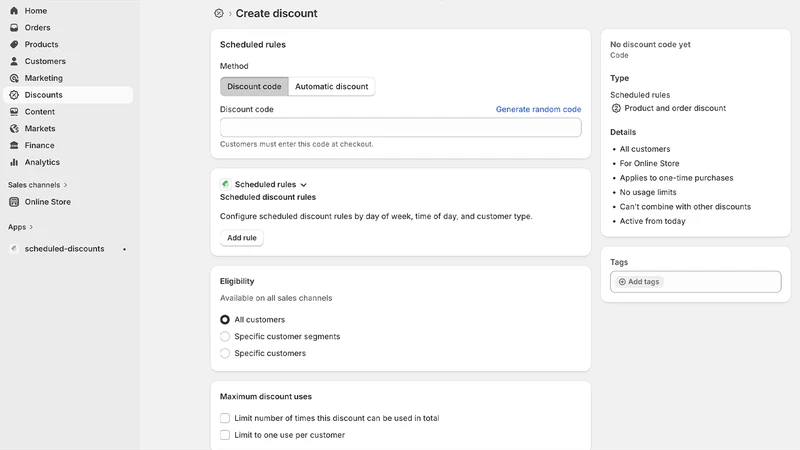
Task: Open the Orders menu item
Action: (68, 28)
